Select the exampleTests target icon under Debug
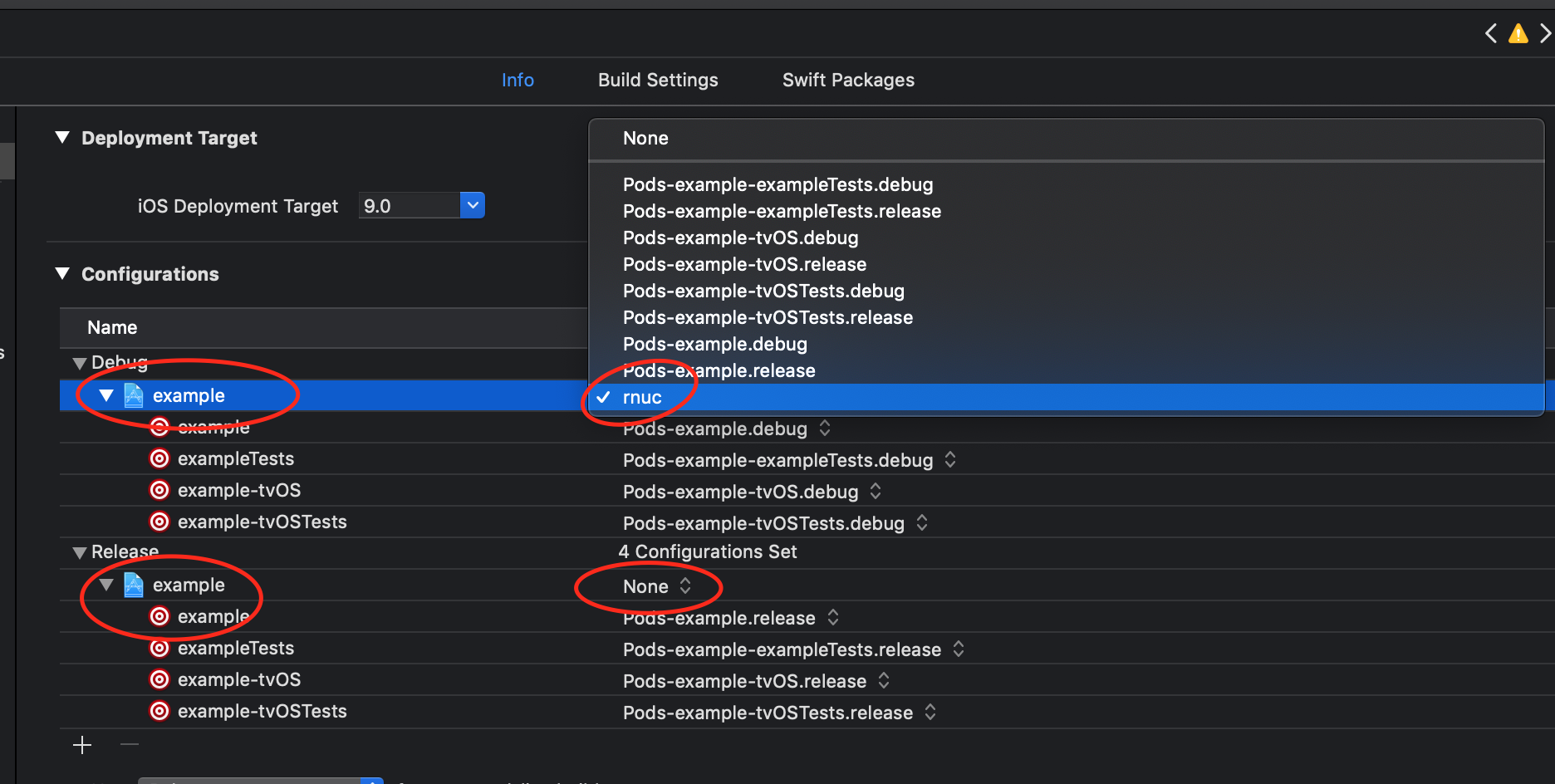The width and height of the screenshot is (1555, 784). [x=159, y=458]
